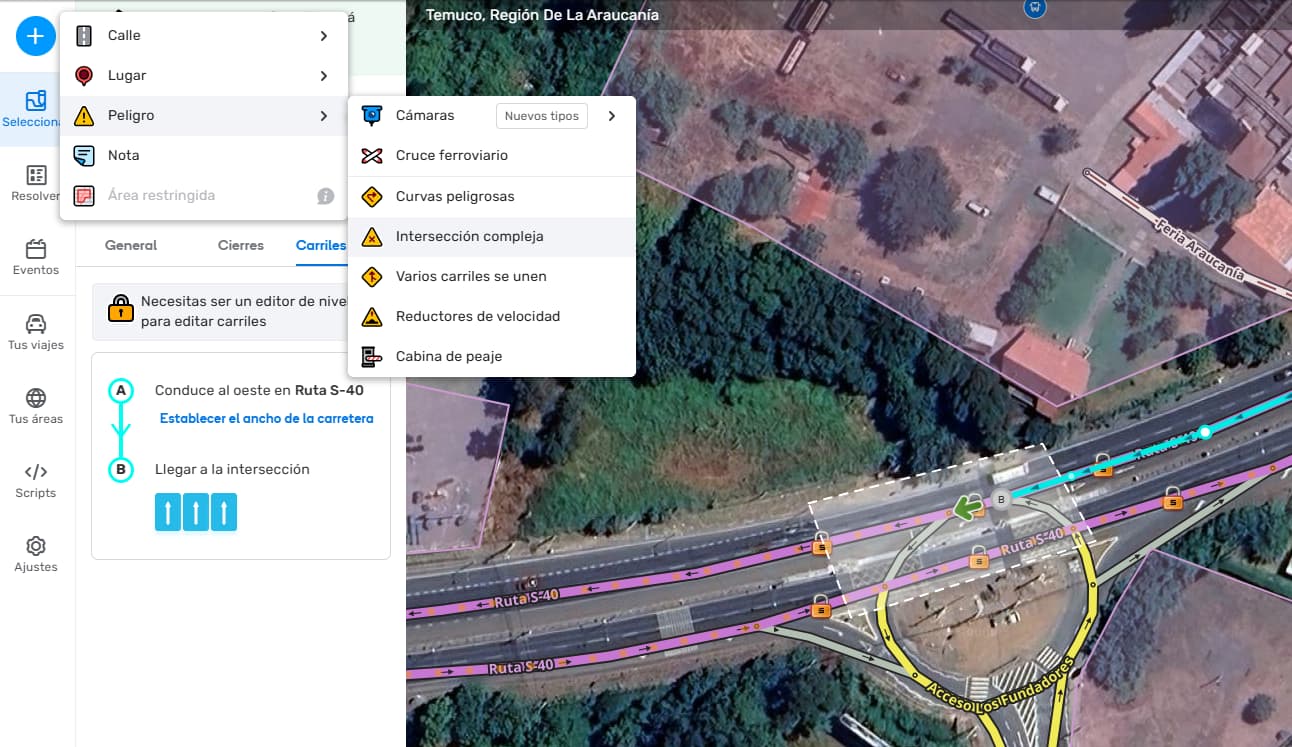Viewport: 1292px width, 747px height.
Task: Select Intersección compleja hazard
Action: pos(469,237)
